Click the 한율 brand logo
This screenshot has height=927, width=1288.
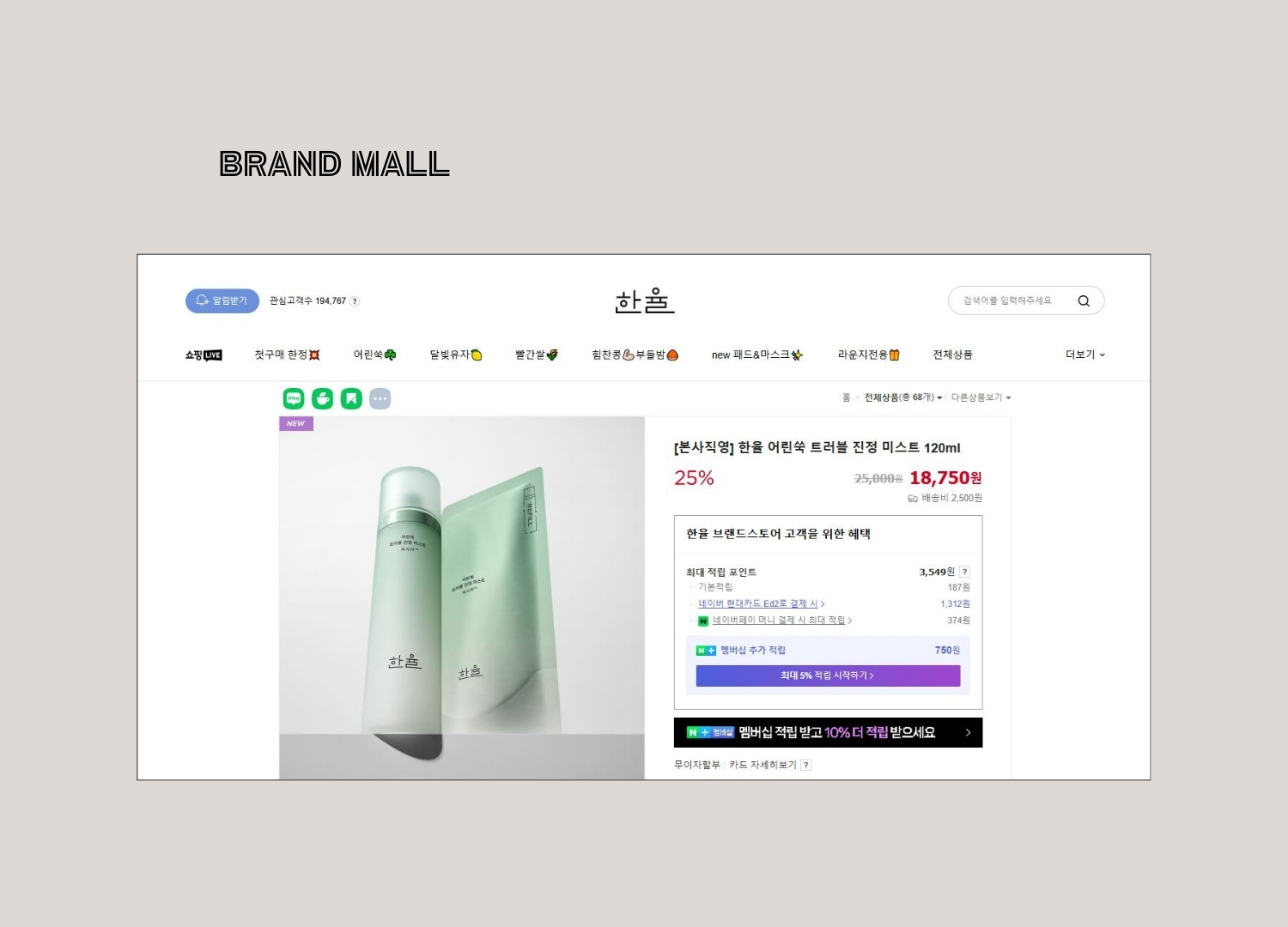pyautogui.click(x=644, y=301)
